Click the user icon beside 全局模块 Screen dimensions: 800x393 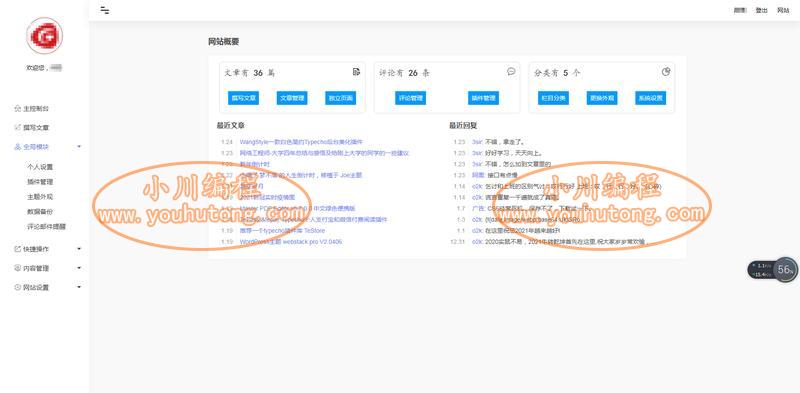pos(17,147)
